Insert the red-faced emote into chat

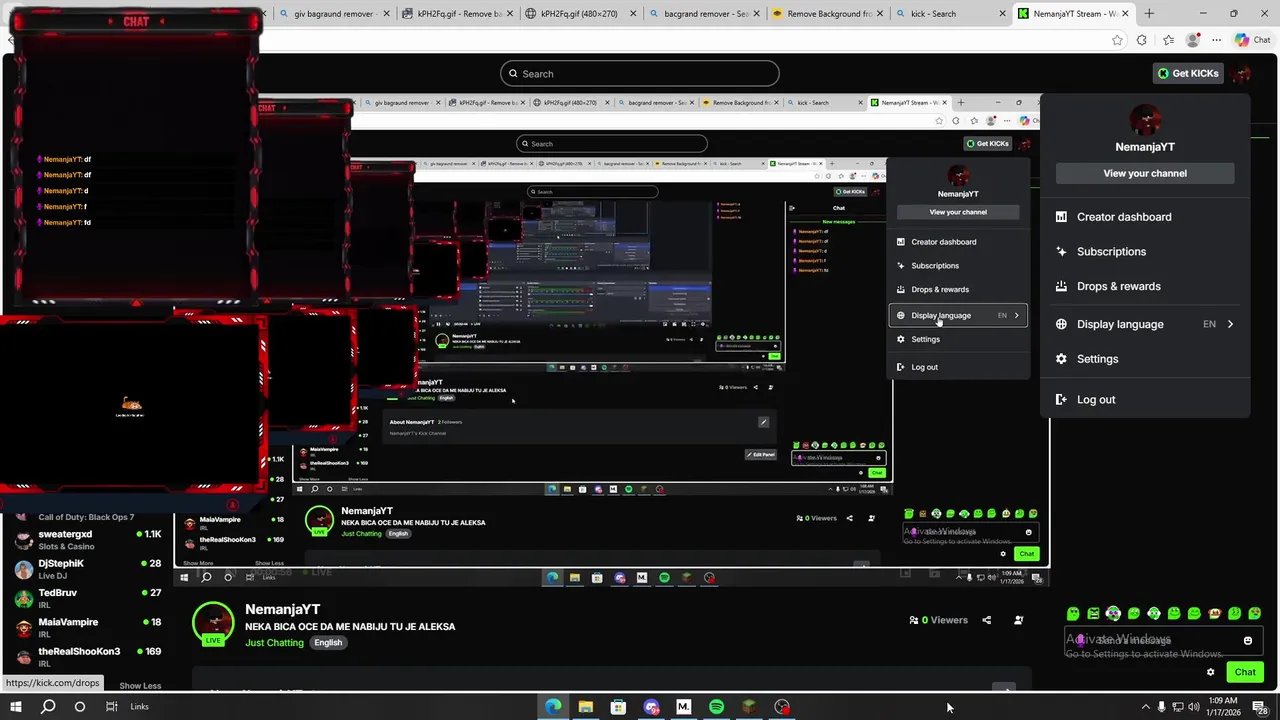pyautogui.click(x=1214, y=613)
